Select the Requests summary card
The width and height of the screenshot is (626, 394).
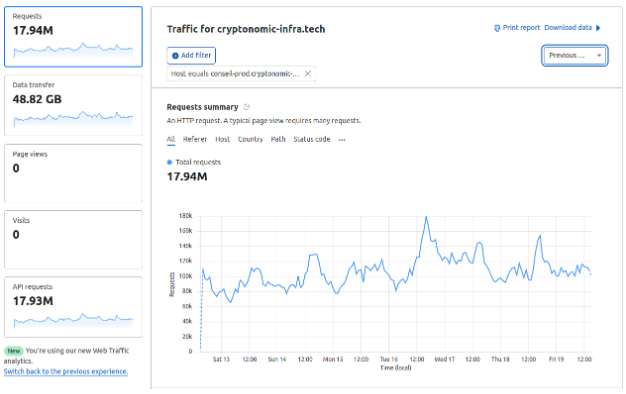point(73,37)
